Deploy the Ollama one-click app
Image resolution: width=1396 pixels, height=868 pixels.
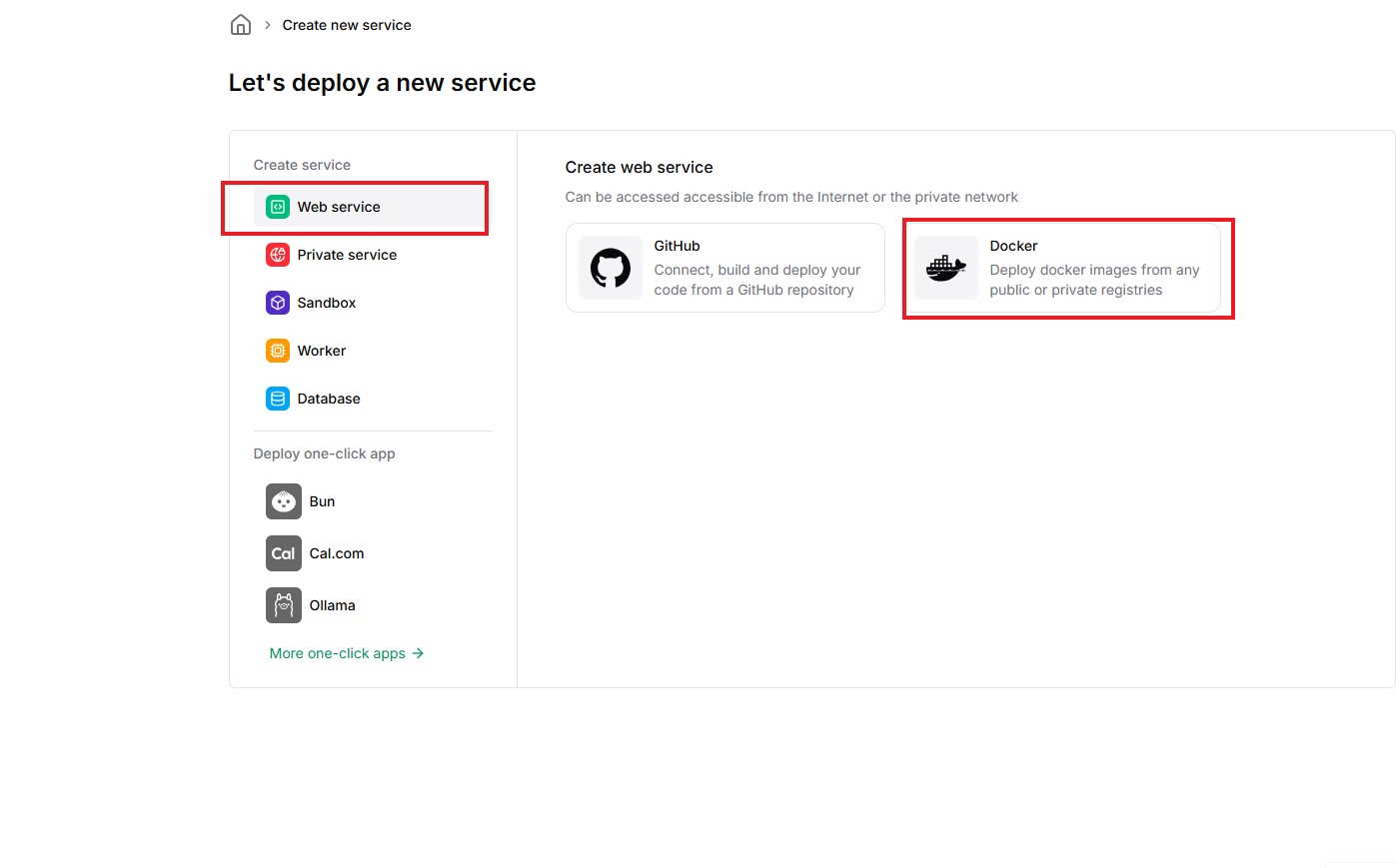coord(373,605)
